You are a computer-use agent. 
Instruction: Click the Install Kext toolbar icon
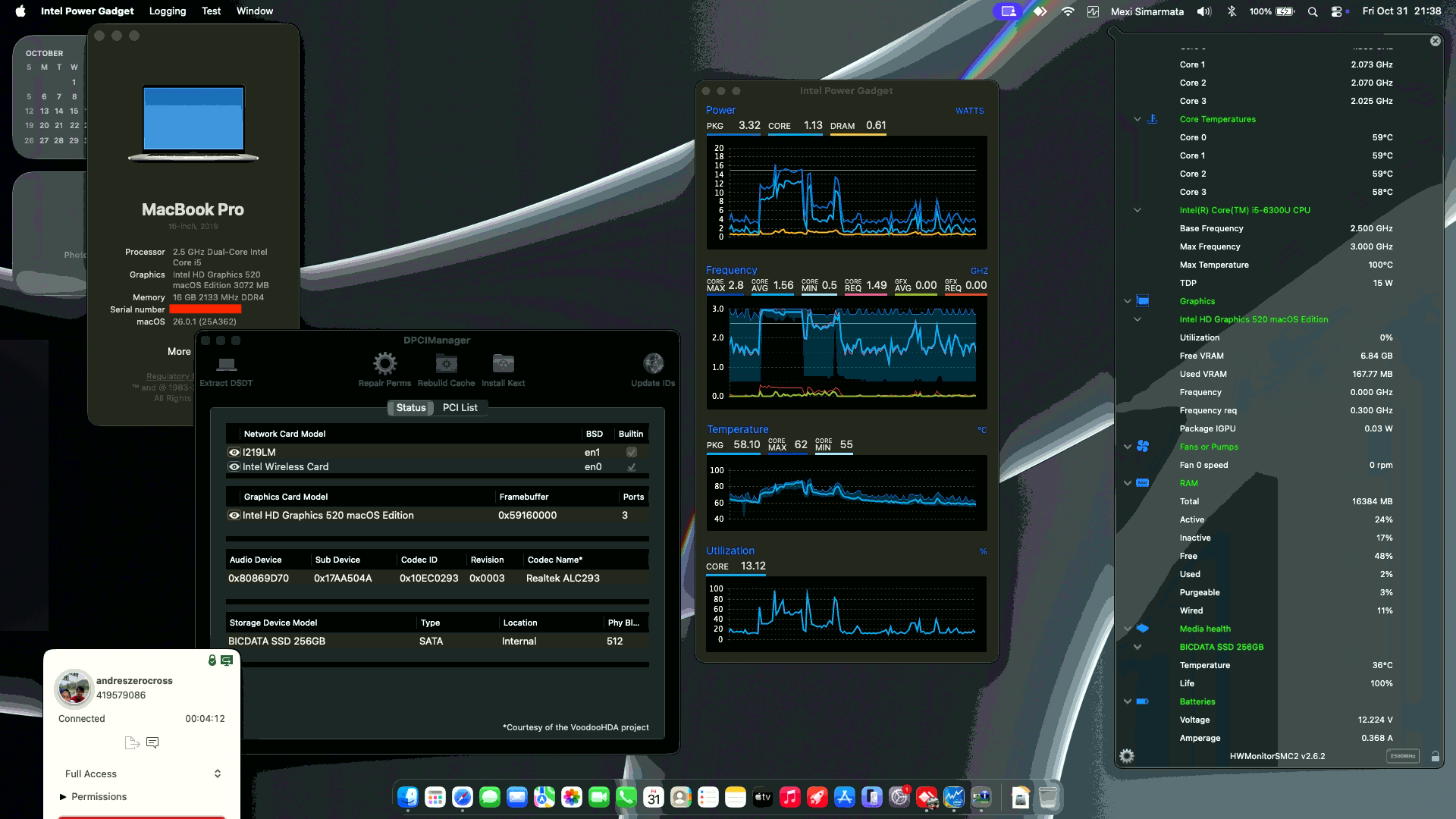[x=503, y=364]
